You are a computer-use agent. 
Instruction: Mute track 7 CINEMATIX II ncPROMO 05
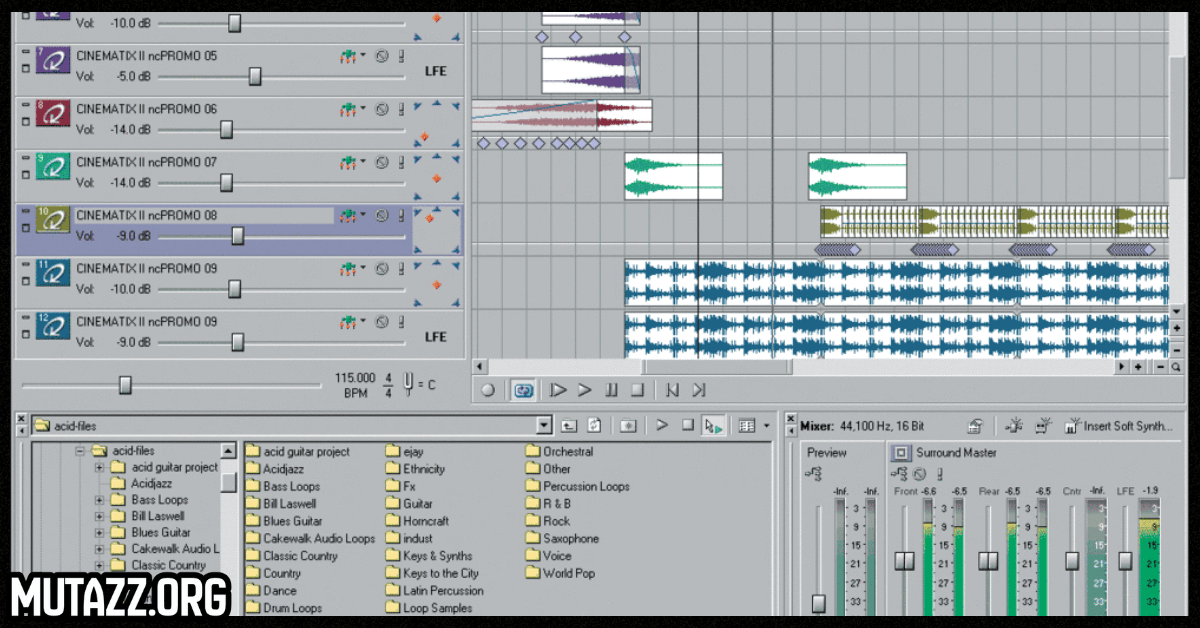[x=381, y=56]
